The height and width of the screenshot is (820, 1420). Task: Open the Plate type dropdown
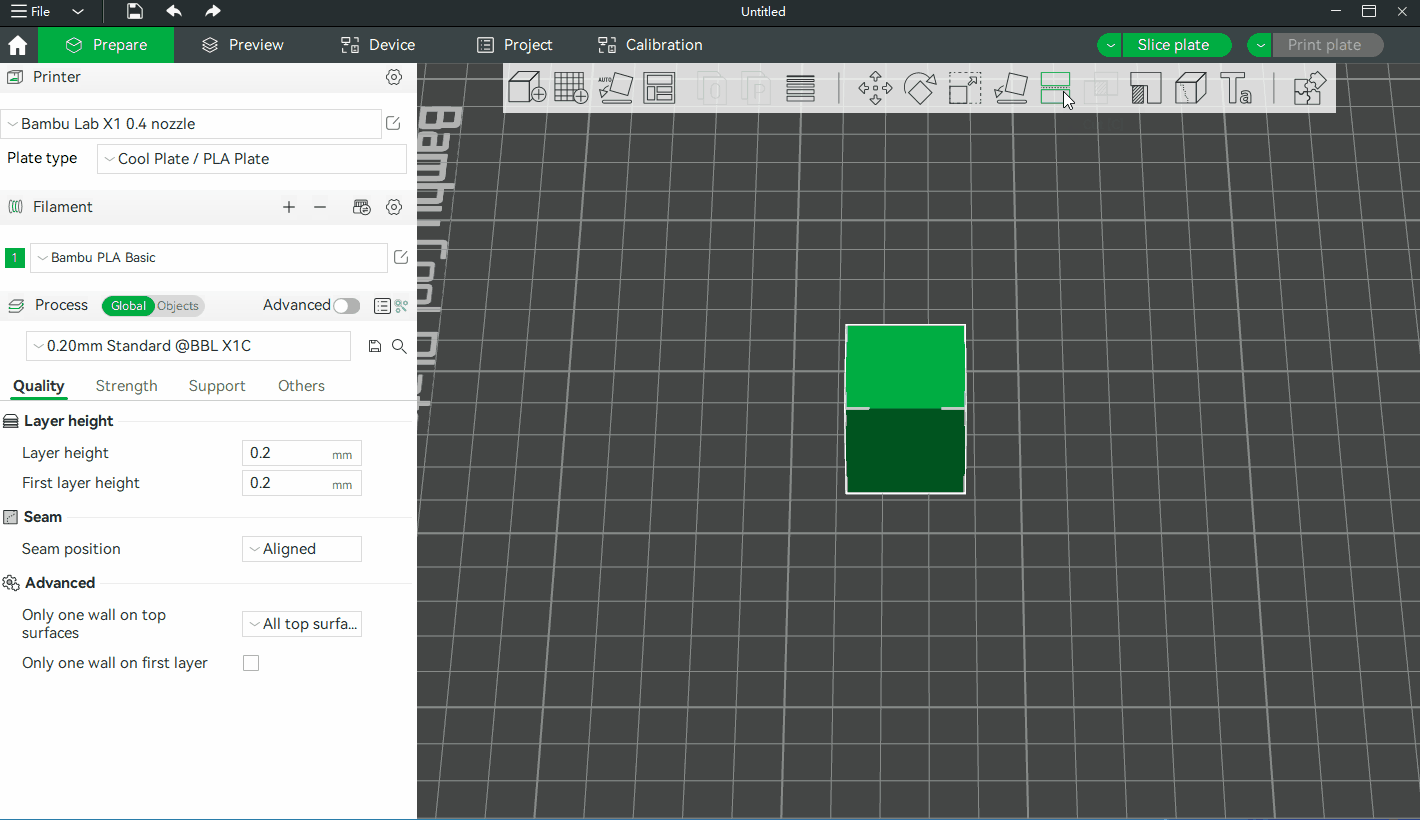coord(252,159)
